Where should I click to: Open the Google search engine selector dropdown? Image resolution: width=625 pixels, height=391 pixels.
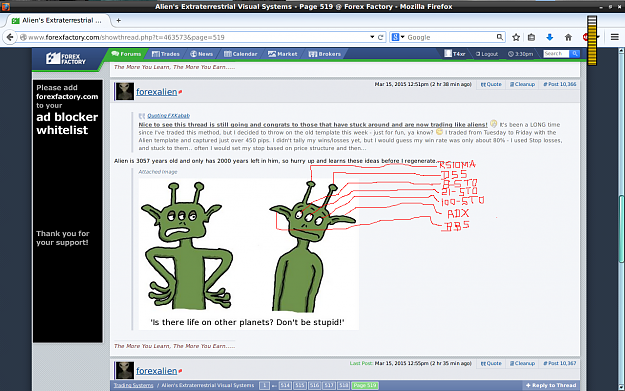point(398,37)
